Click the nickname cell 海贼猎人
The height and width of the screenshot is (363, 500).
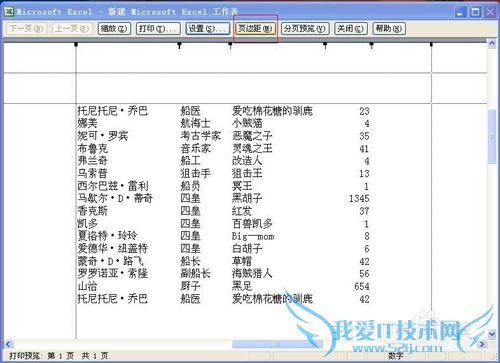click(252, 273)
